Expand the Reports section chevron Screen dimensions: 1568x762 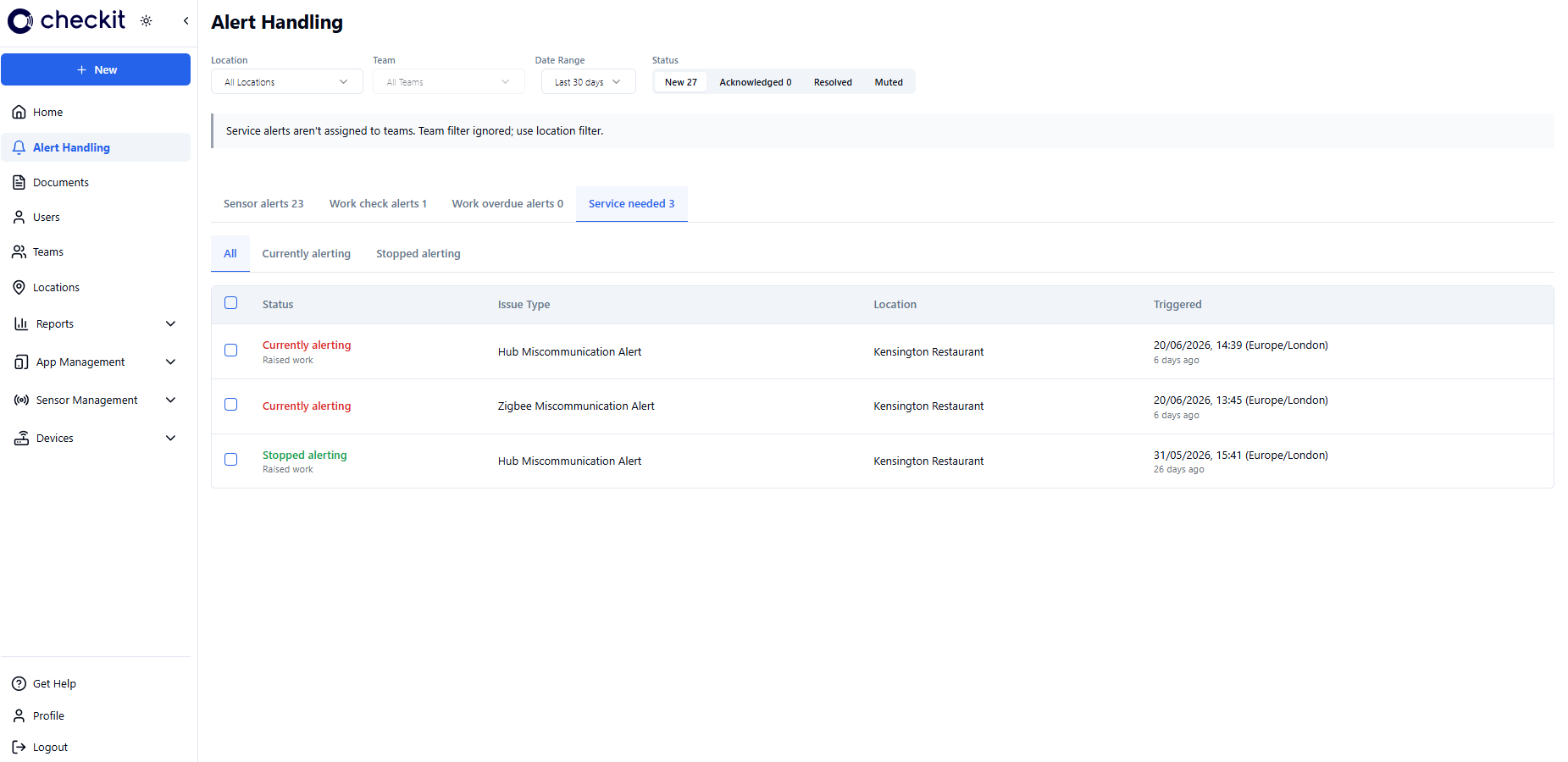click(170, 323)
